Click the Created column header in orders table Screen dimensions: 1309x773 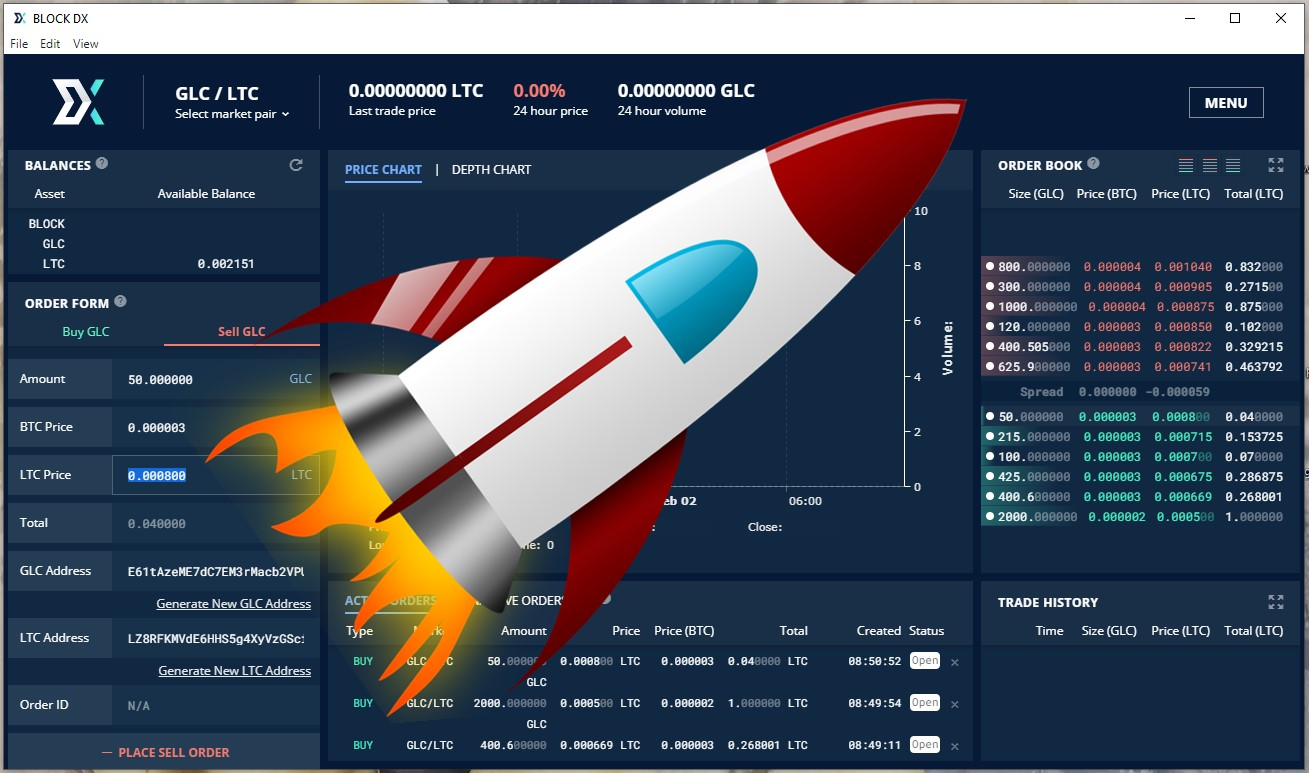point(879,631)
